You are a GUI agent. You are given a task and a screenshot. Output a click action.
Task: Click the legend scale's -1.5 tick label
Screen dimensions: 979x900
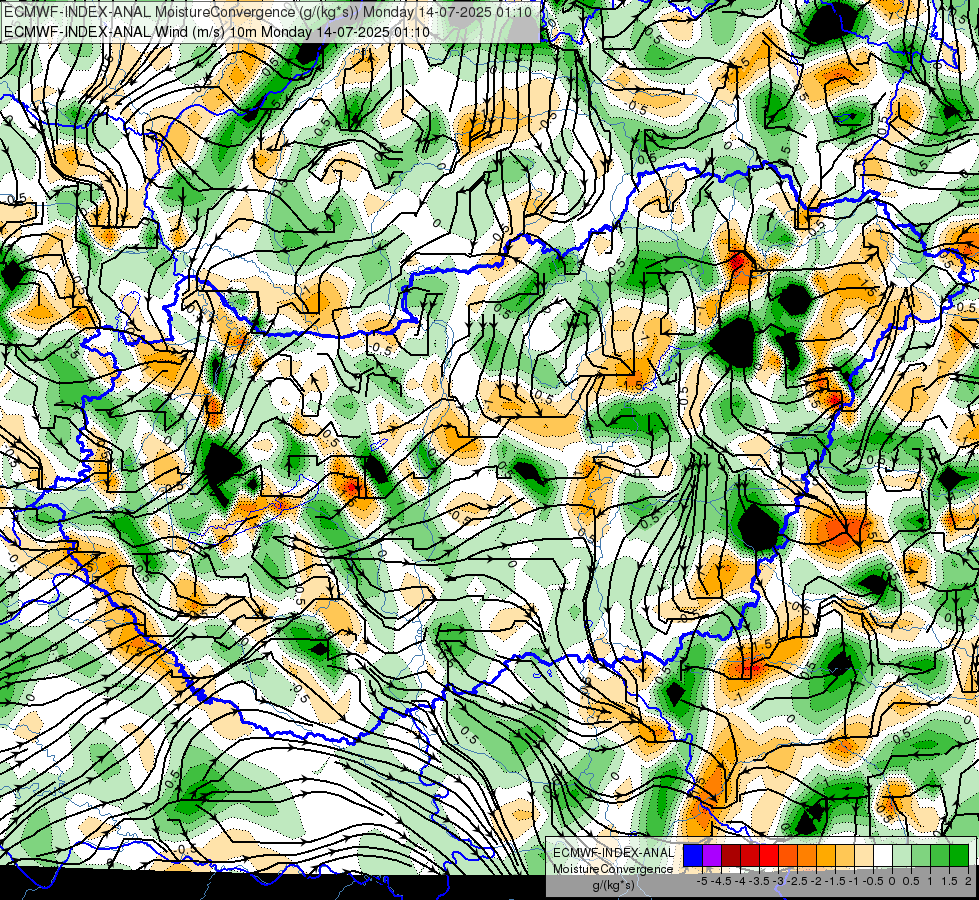(x=835, y=881)
